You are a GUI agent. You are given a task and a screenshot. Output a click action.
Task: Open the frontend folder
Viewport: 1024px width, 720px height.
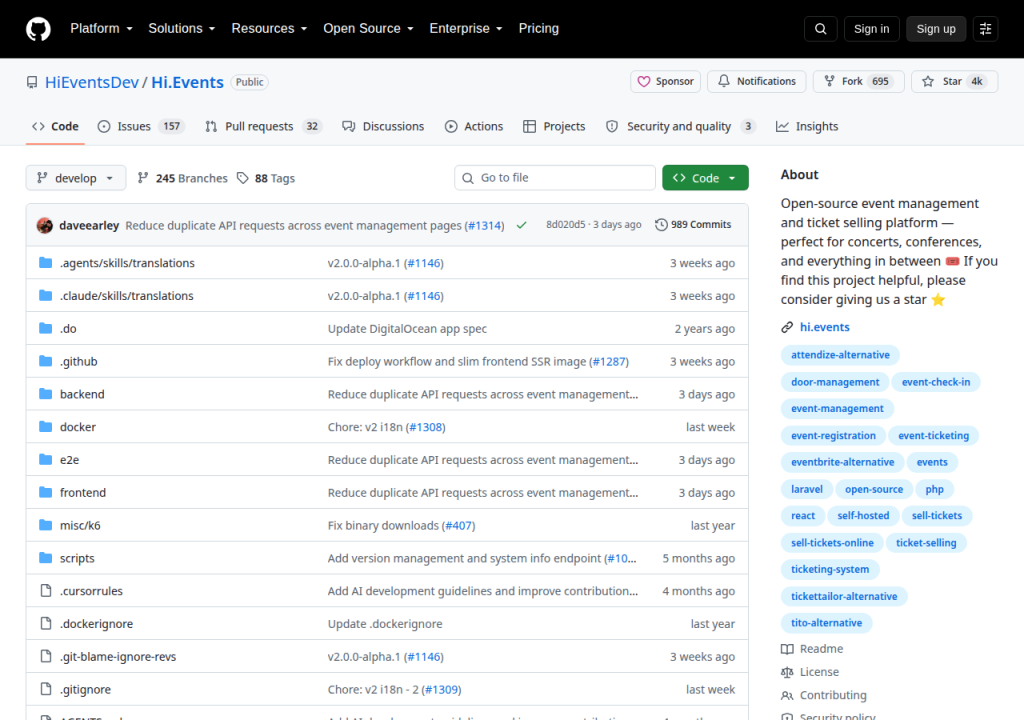coord(83,493)
